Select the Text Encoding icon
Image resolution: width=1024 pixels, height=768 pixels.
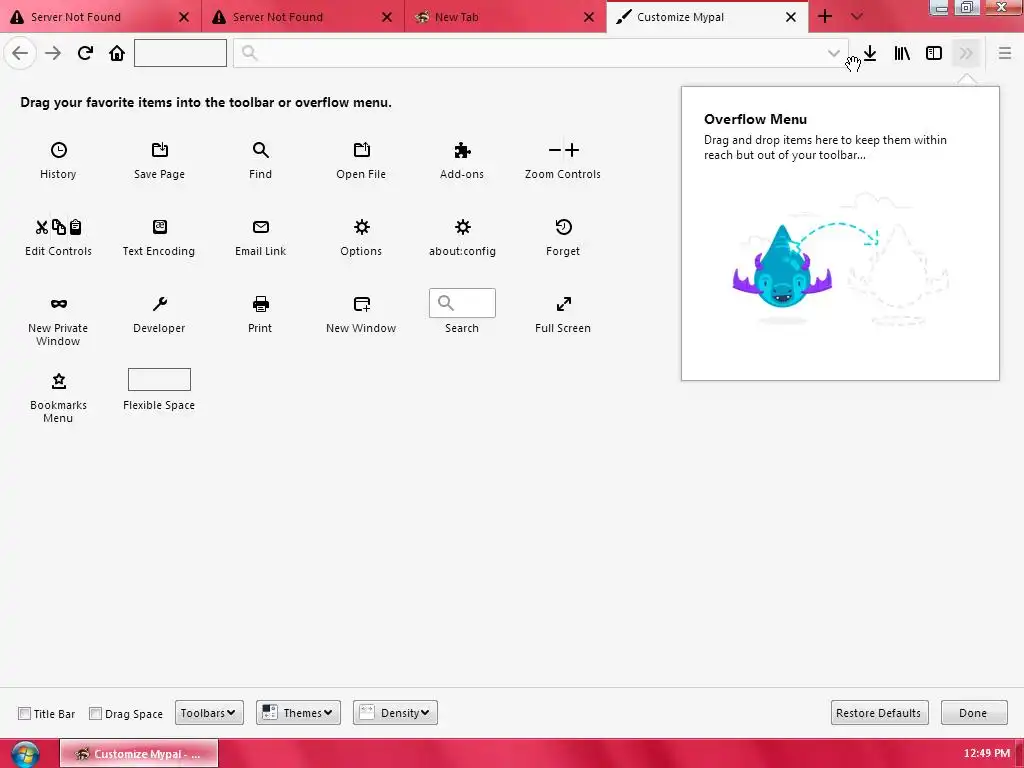159,227
